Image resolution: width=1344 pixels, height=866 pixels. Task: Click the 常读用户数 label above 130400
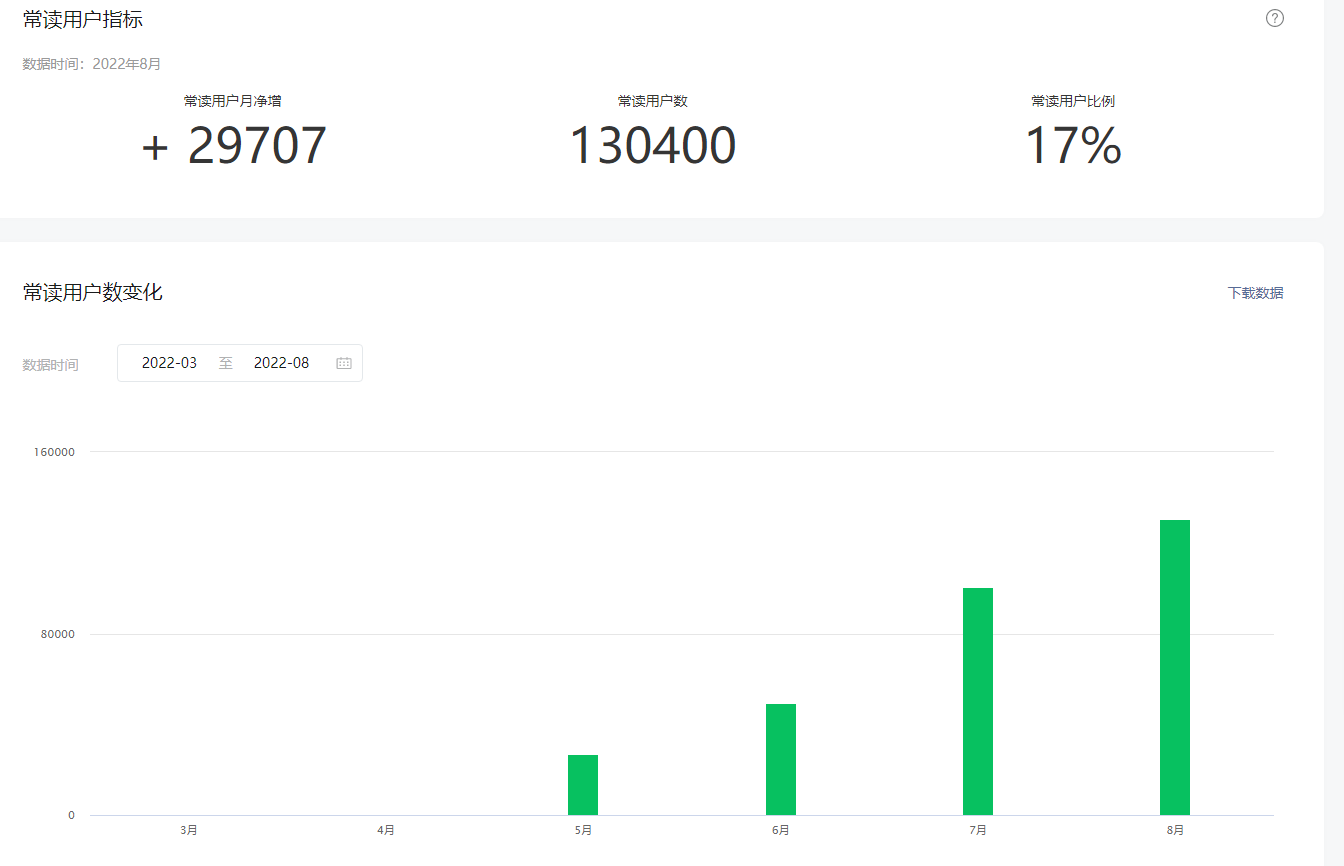pyautogui.click(x=653, y=101)
